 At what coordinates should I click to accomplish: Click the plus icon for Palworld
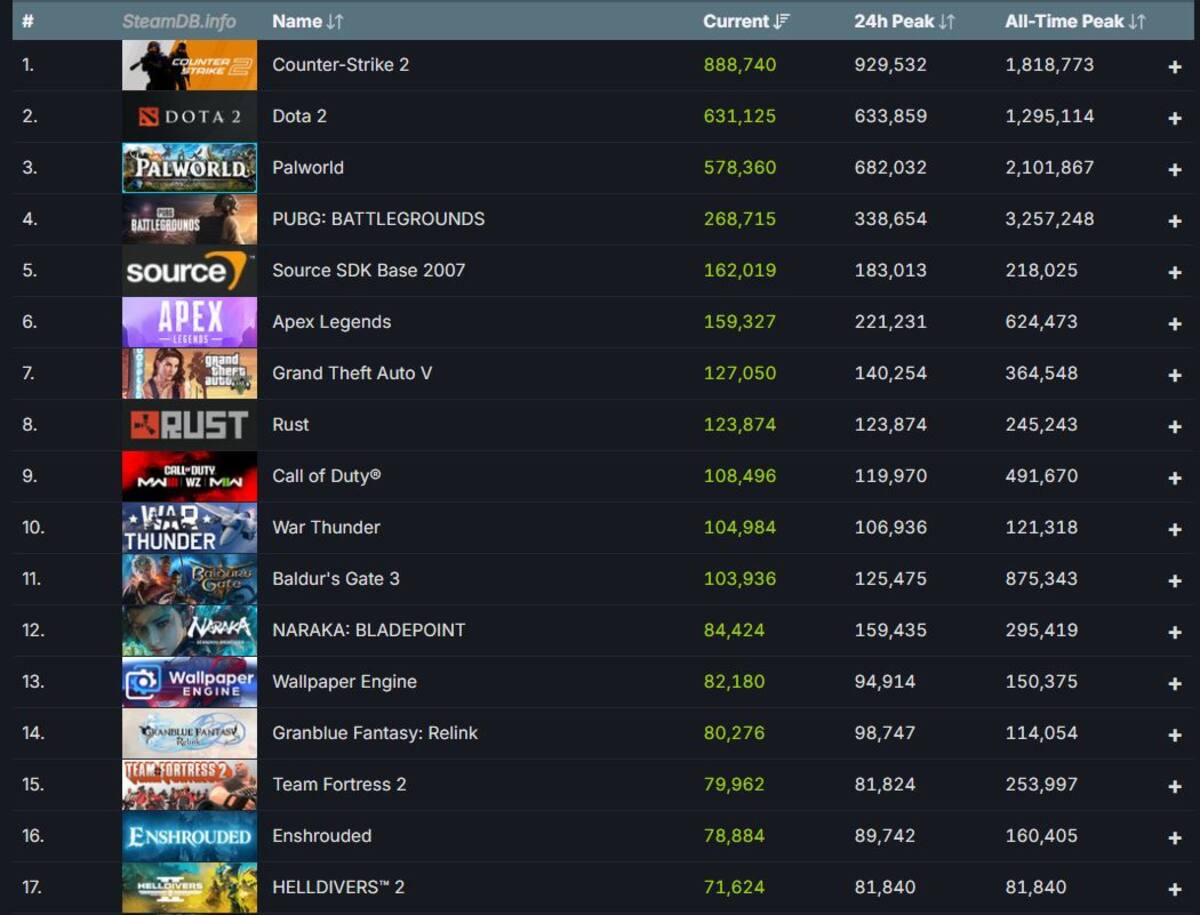point(1175,169)
